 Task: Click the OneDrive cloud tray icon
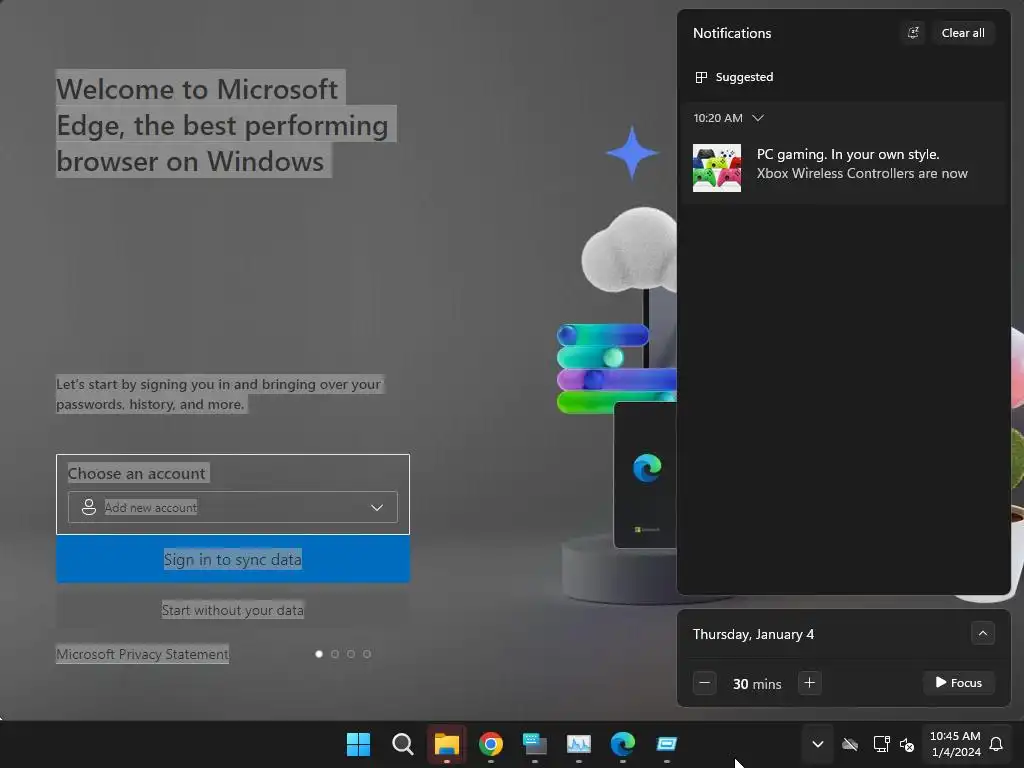click(850, 744)
